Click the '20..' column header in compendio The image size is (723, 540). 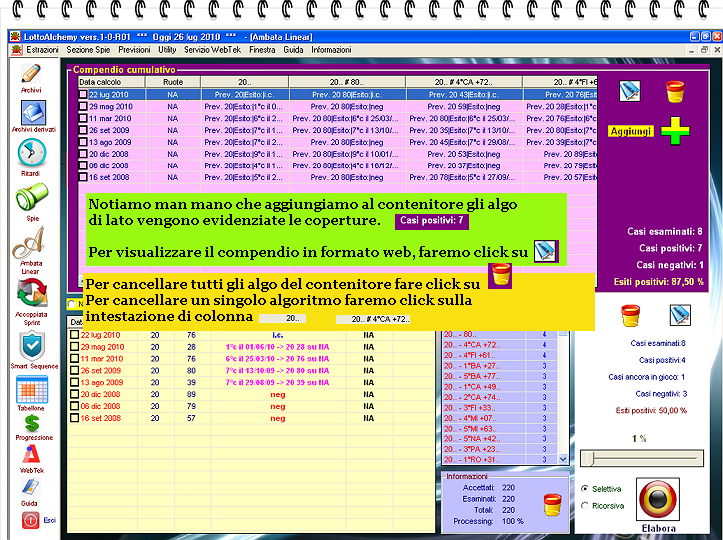pos(245,82)
